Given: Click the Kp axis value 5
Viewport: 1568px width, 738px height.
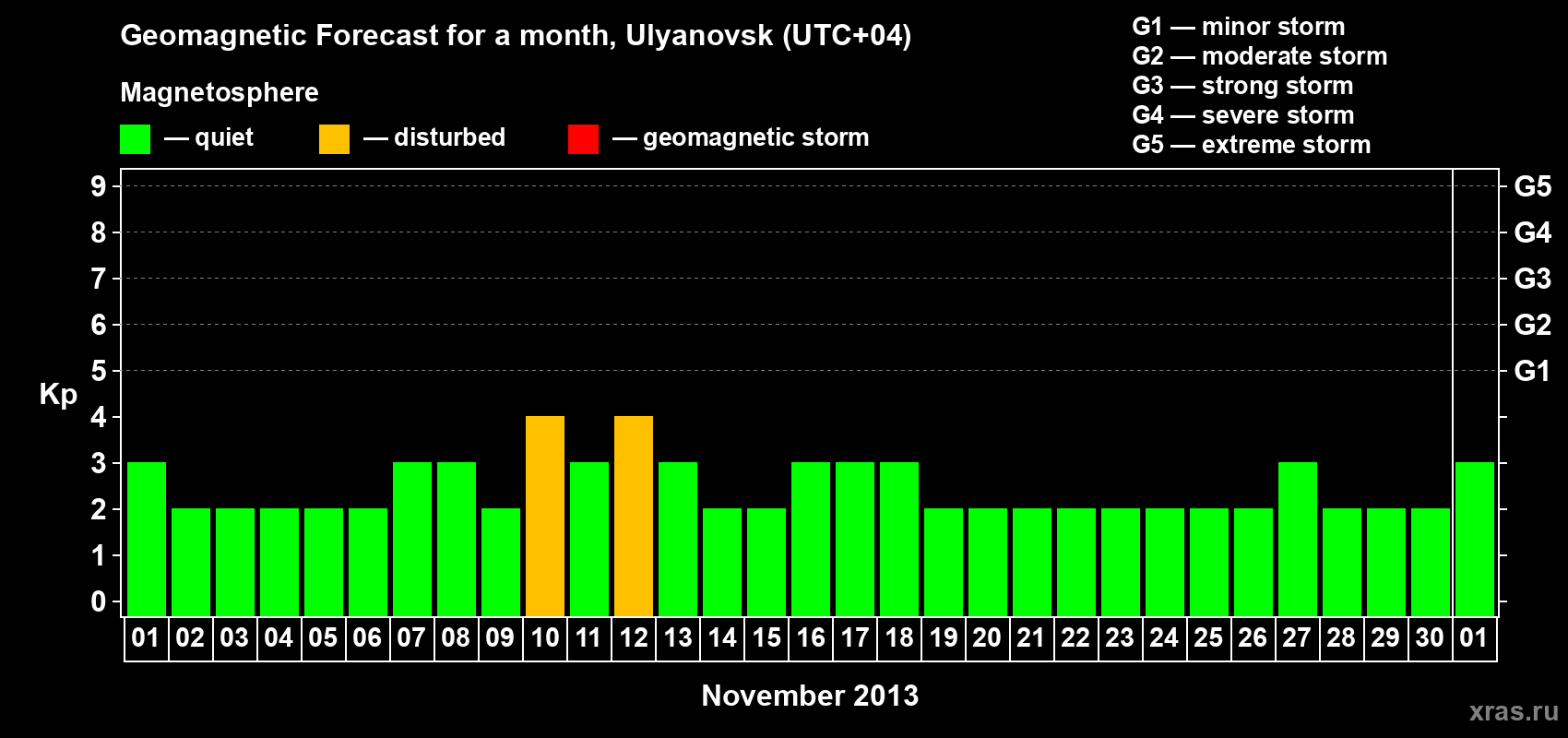Looking at the screenshot, I should [x=99, y=371].
